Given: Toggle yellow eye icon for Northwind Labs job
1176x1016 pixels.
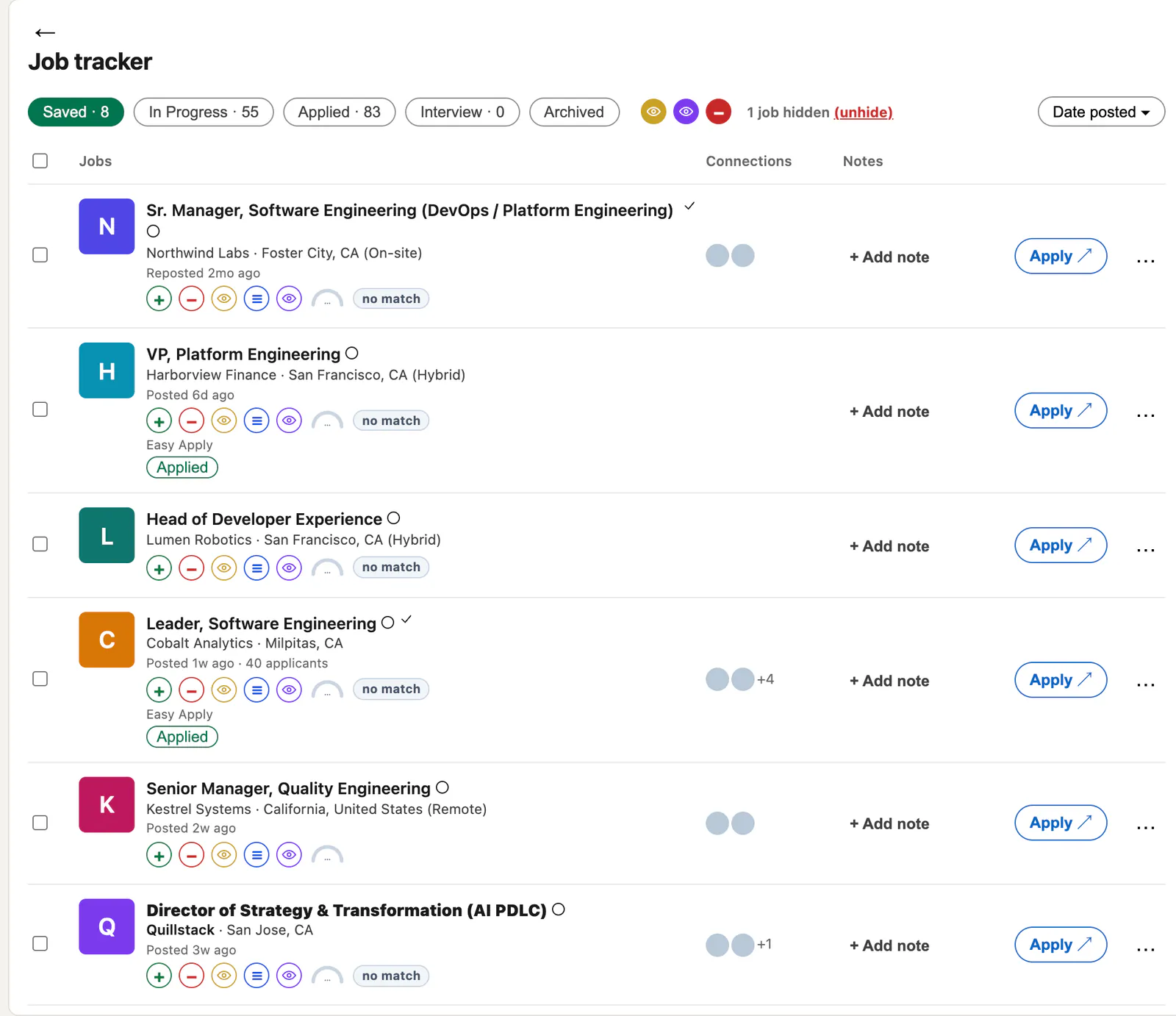Looking at the screenshot, I should tap(224, 299).
